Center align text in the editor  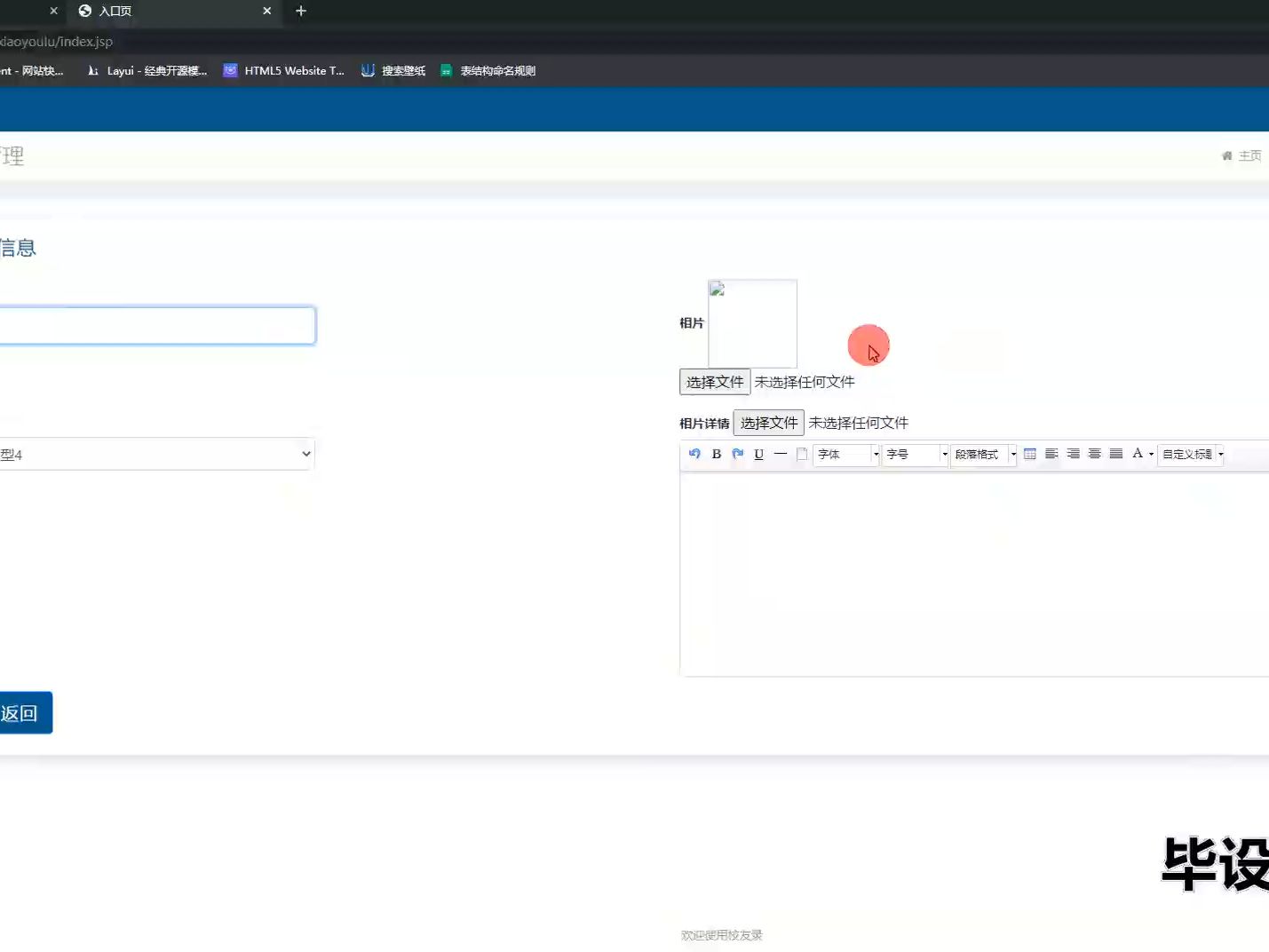(x=1095, y=454)
